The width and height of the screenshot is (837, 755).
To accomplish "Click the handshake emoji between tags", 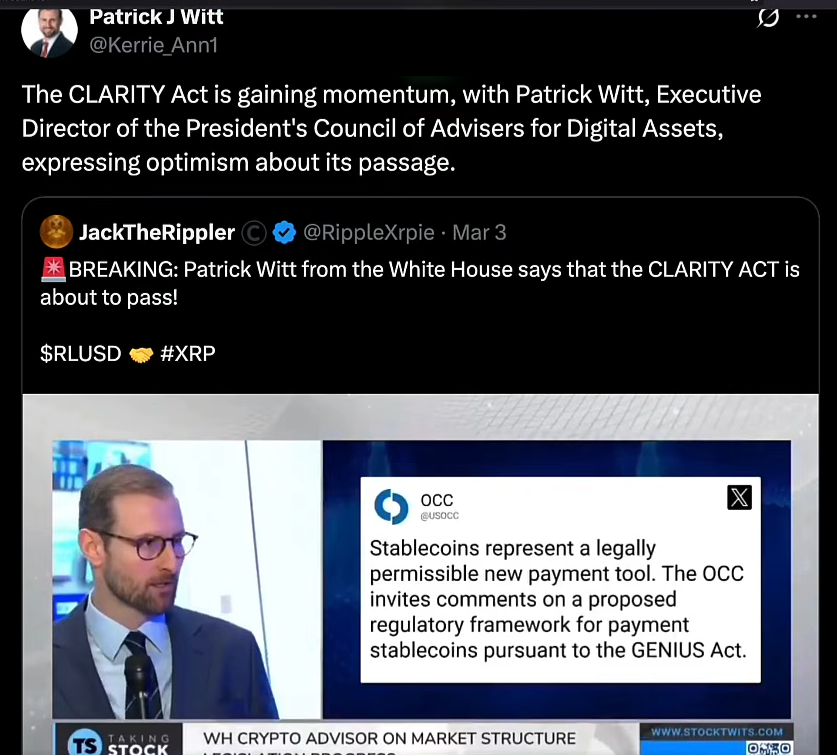I will point(141,355).
